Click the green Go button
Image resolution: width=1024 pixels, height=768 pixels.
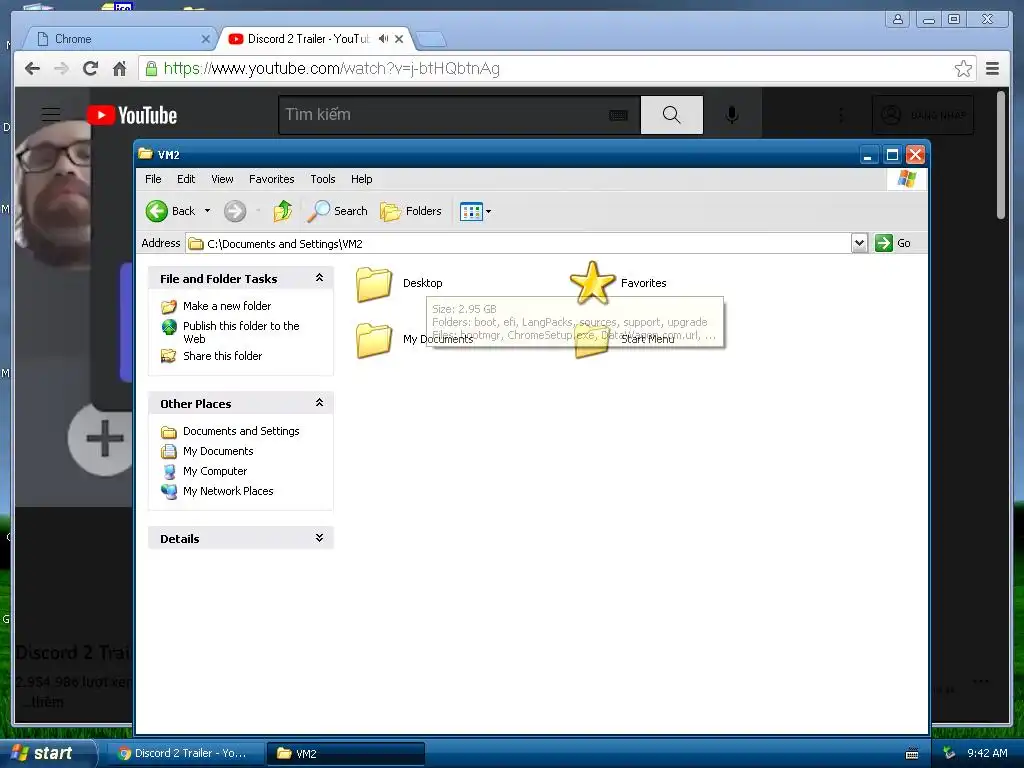[x=893, y=243]
